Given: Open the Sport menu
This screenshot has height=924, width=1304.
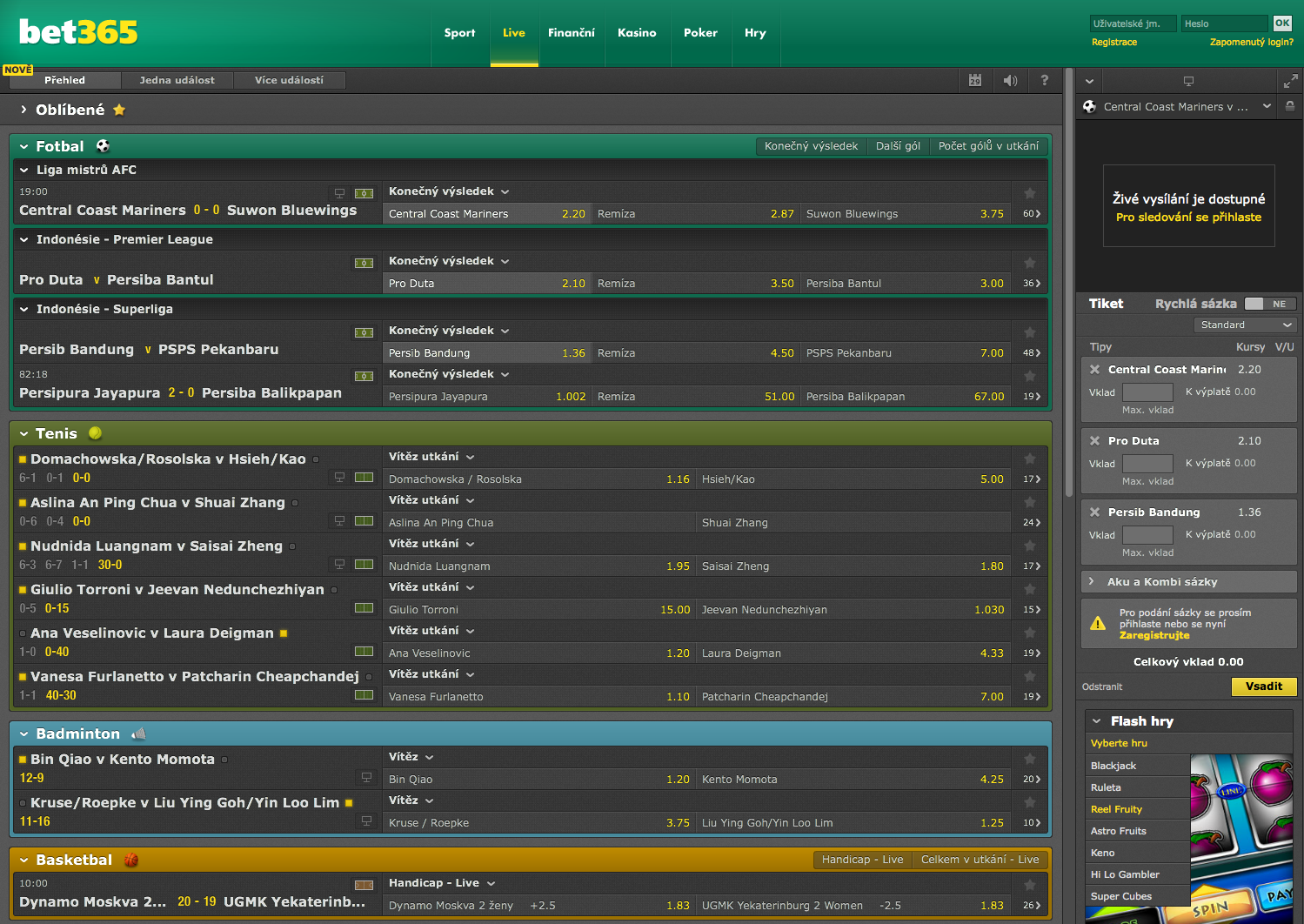Looking at the screenshot, I should pos(459,33).
